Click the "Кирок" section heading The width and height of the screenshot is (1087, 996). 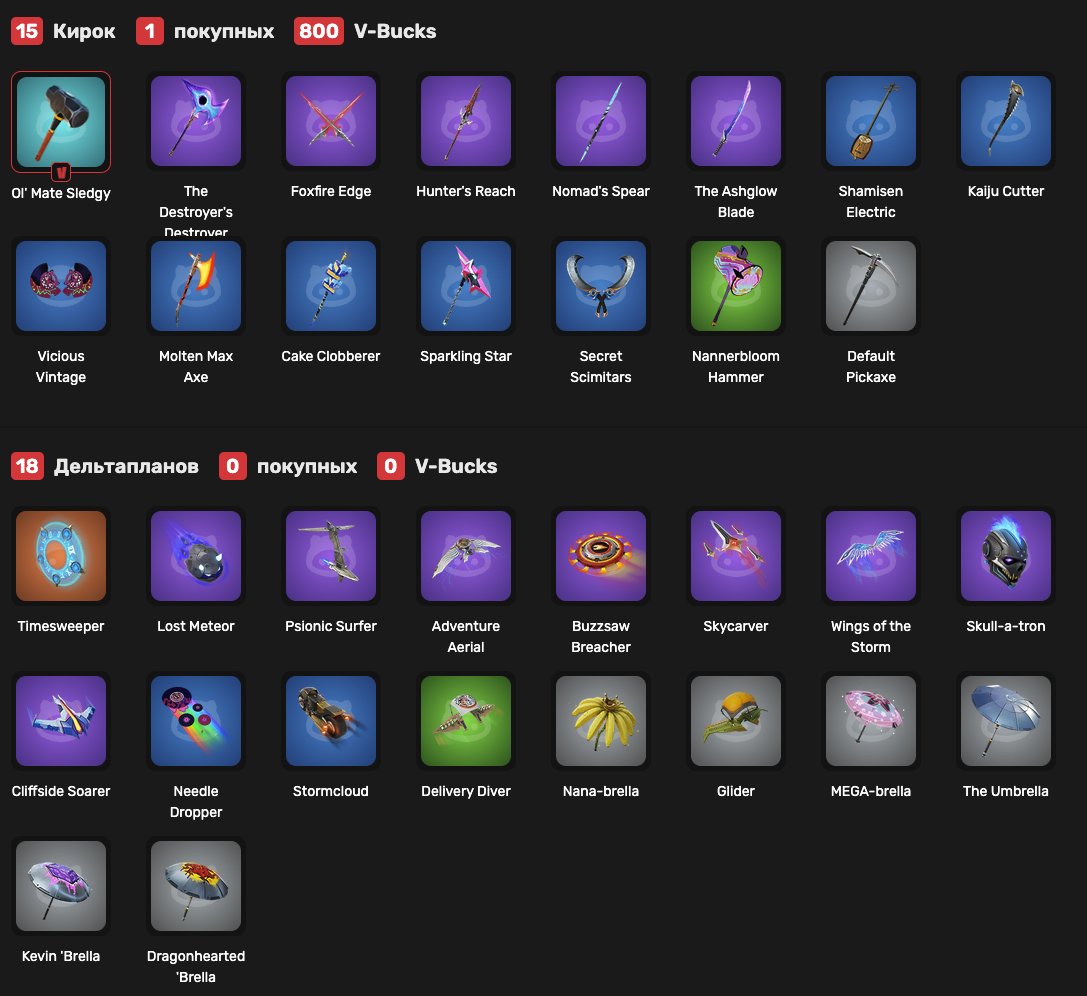[x=84, y=31]
